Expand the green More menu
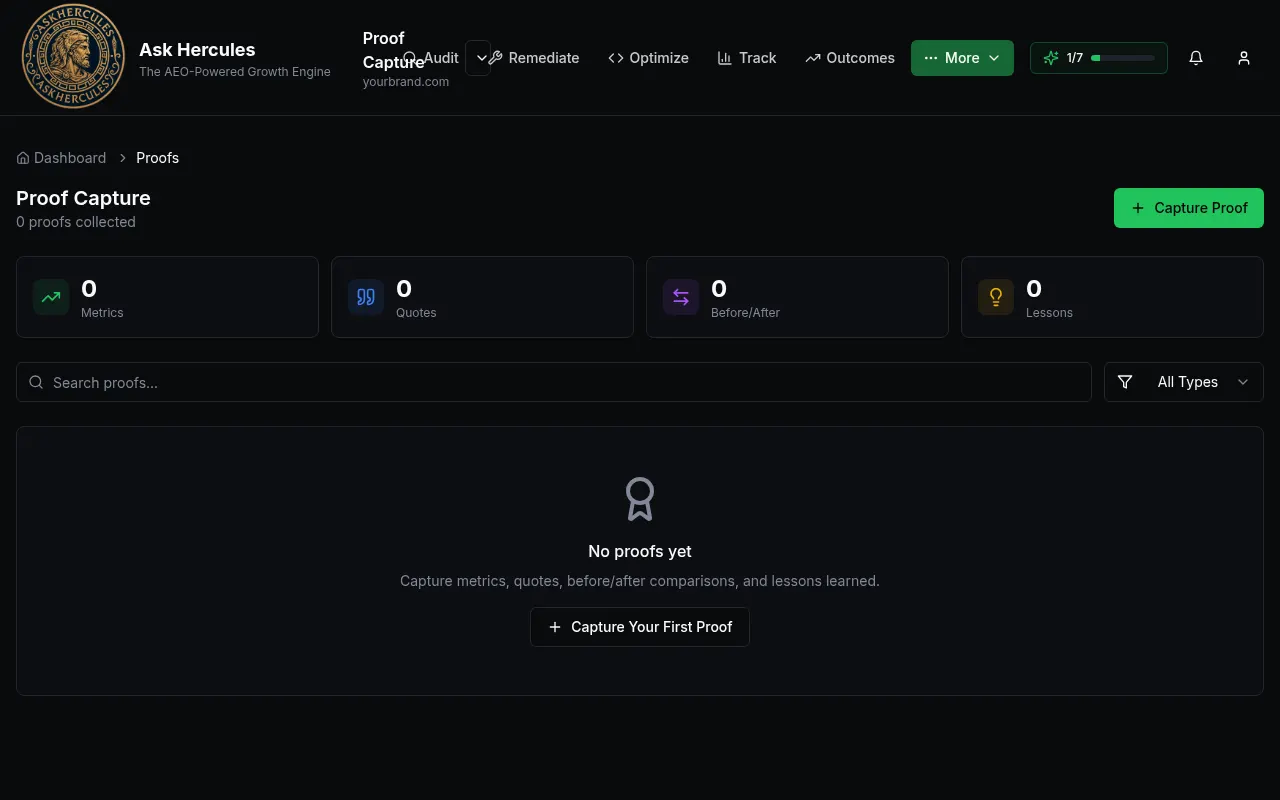Screen dimensions: 1280x800 [962, 58]
